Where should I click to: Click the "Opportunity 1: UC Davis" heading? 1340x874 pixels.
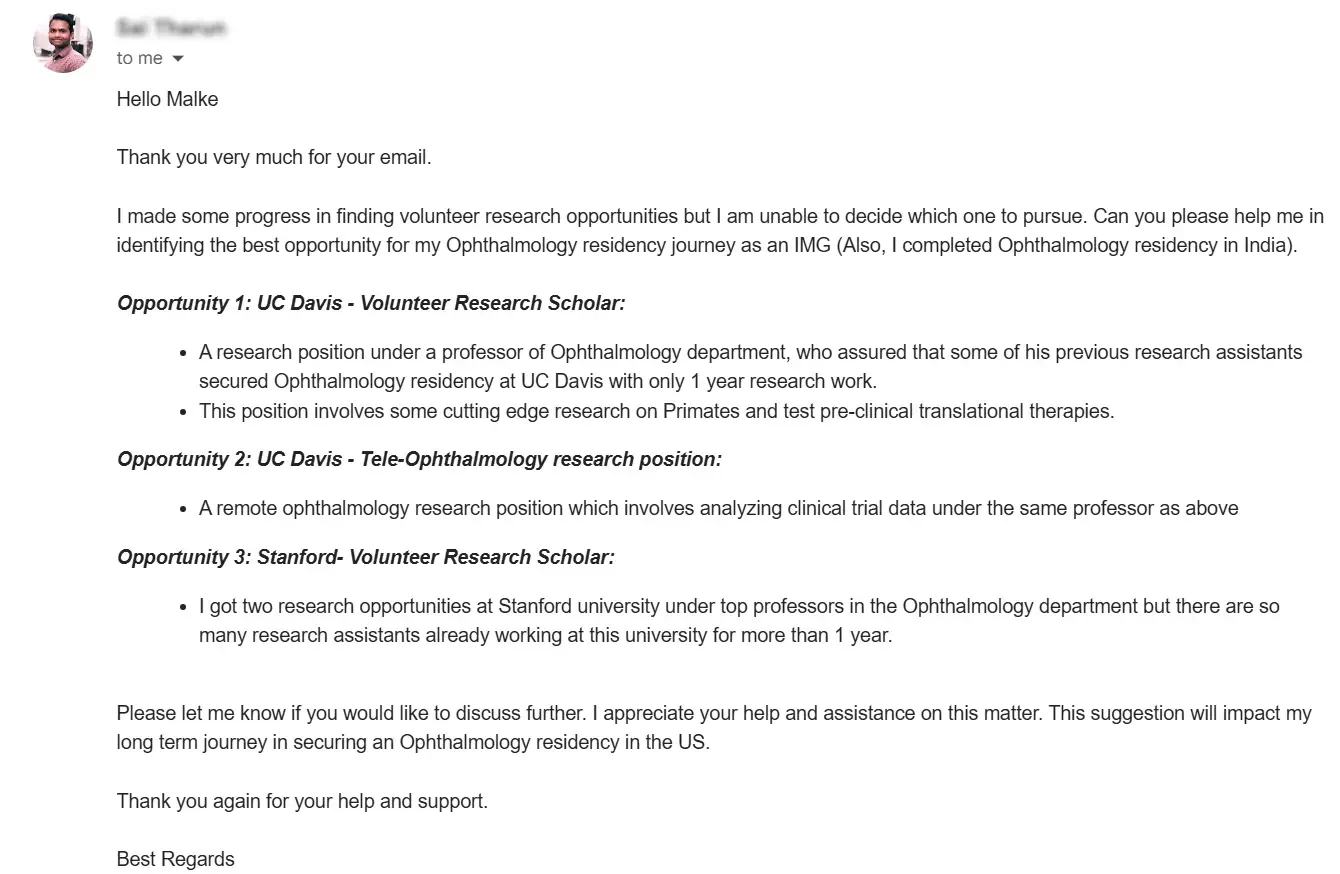coord(371,303)
